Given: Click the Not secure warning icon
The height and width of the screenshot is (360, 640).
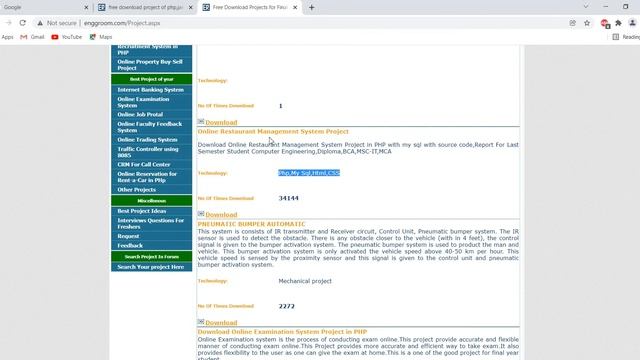Looking at the screenshot, I should point(40,23).
